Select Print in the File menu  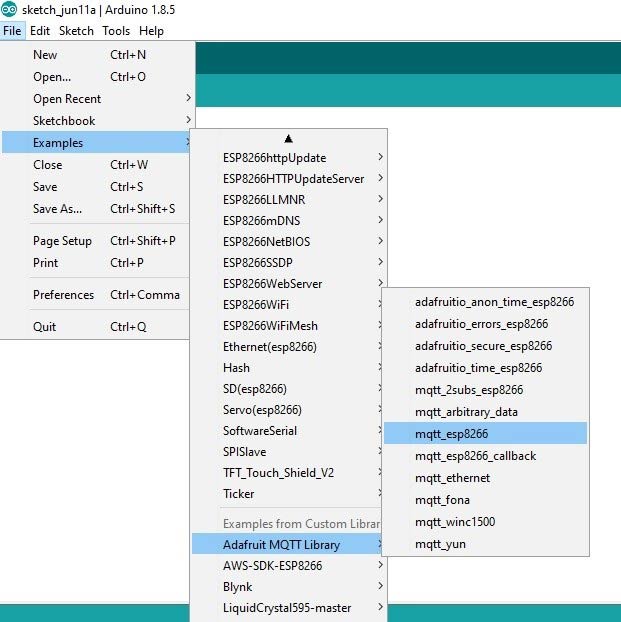[x=95, y=263]
